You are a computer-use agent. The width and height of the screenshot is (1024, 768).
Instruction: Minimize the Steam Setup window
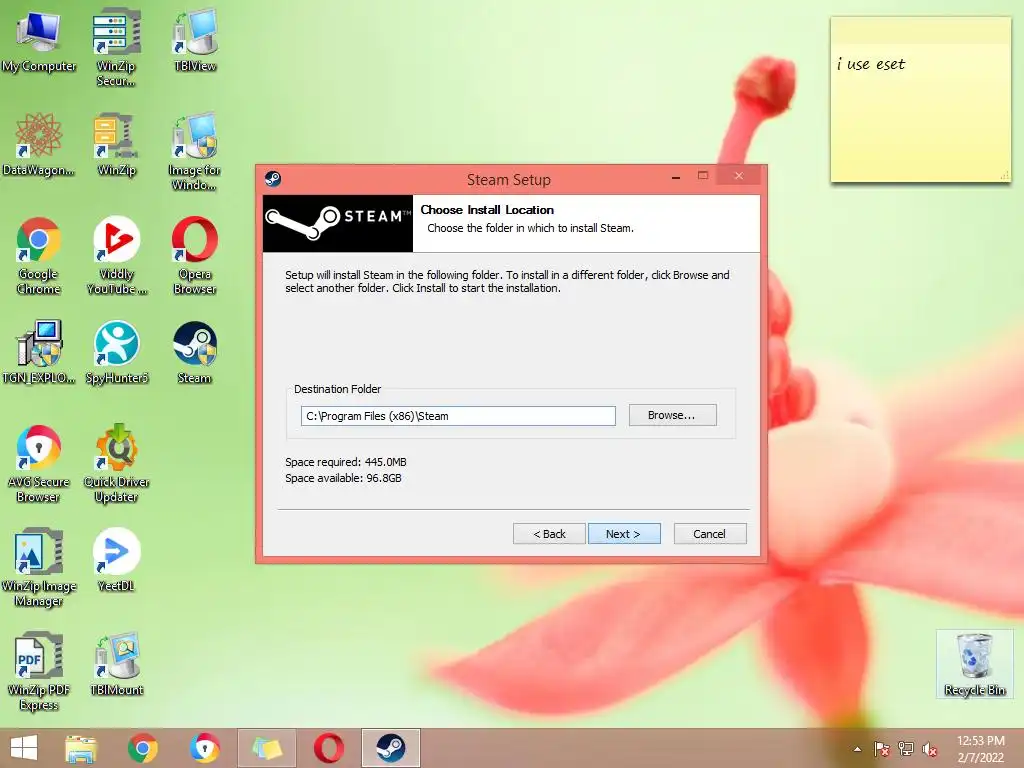pos(676,176)
